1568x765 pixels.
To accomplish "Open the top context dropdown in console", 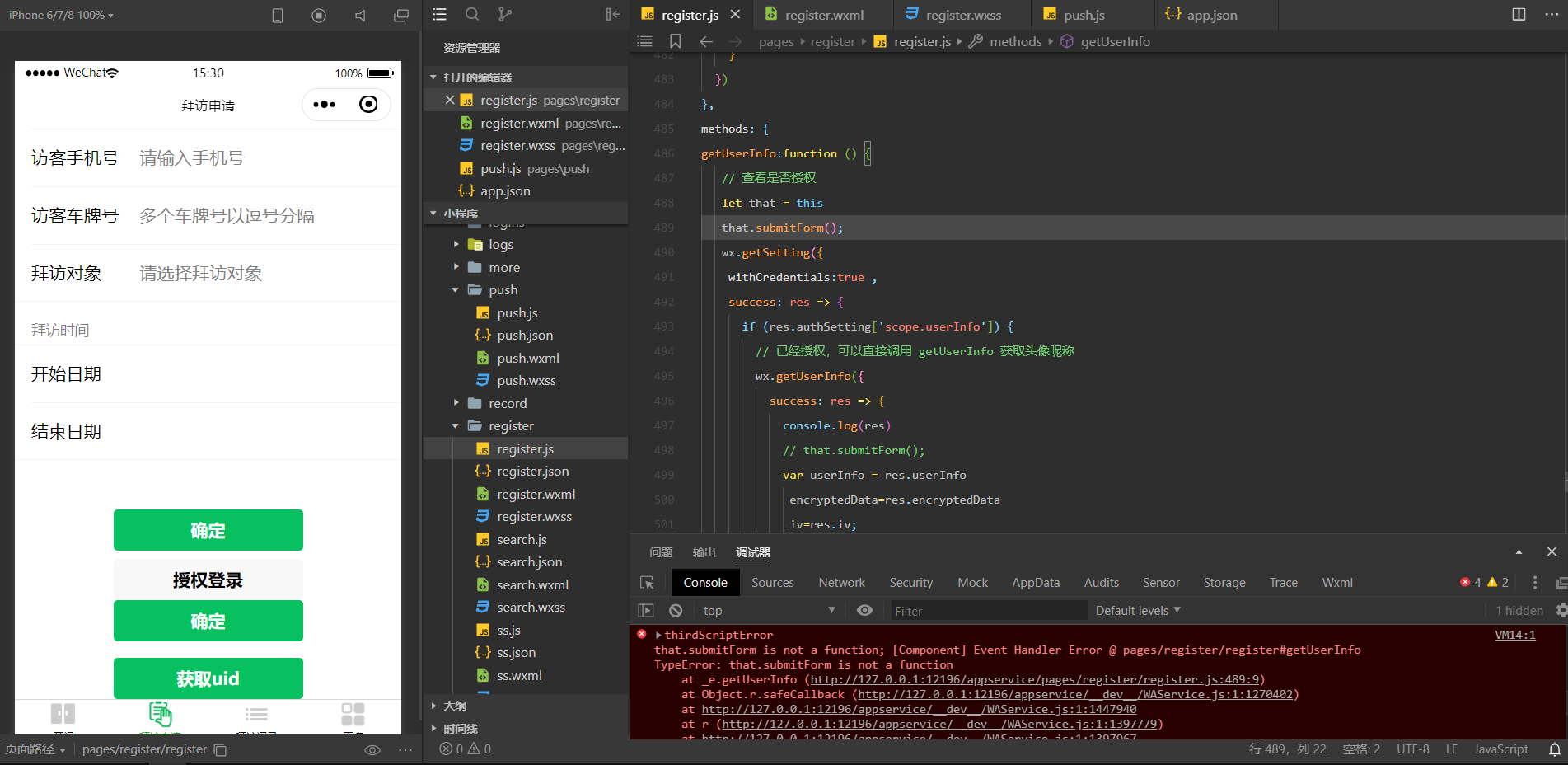I will click(768, 611).
